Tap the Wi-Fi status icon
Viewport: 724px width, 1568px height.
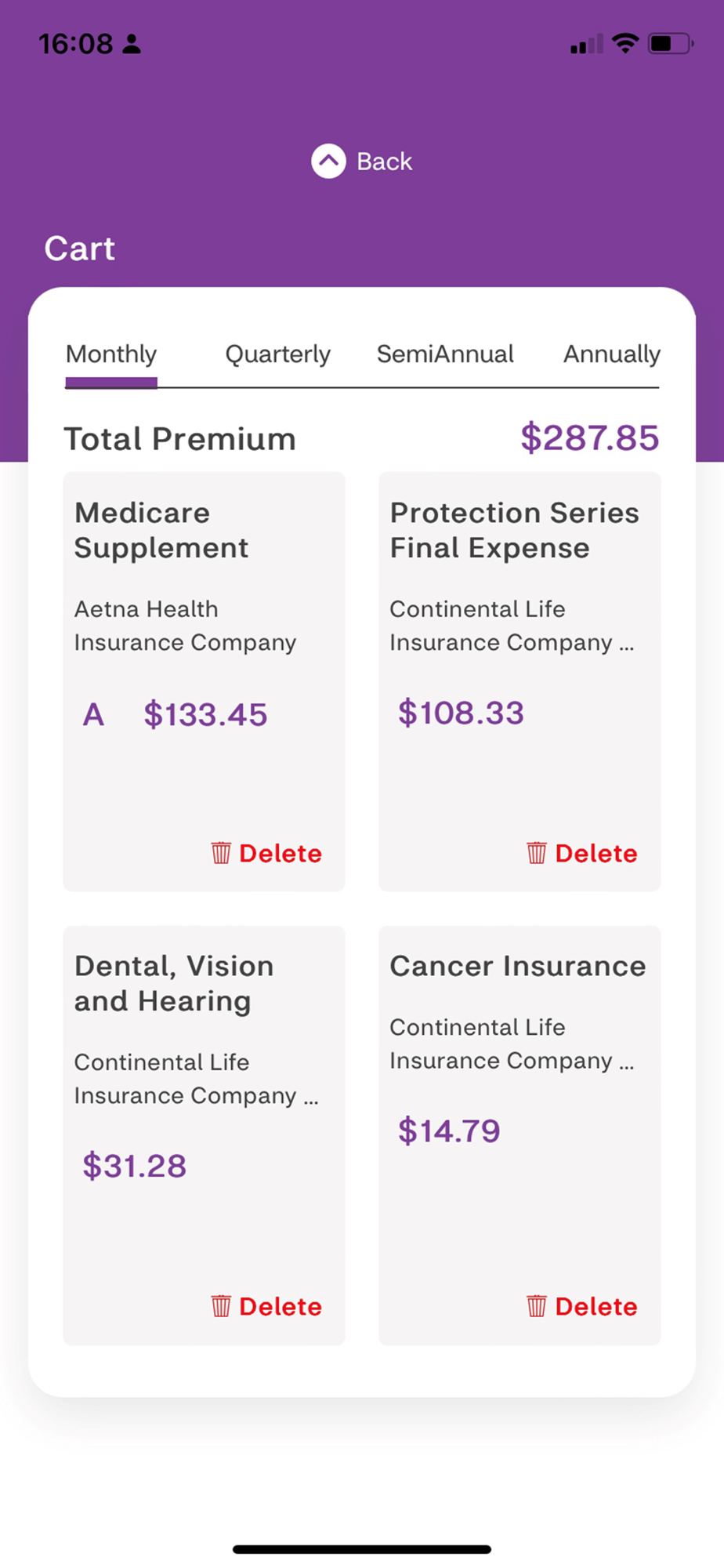point(624,43)
